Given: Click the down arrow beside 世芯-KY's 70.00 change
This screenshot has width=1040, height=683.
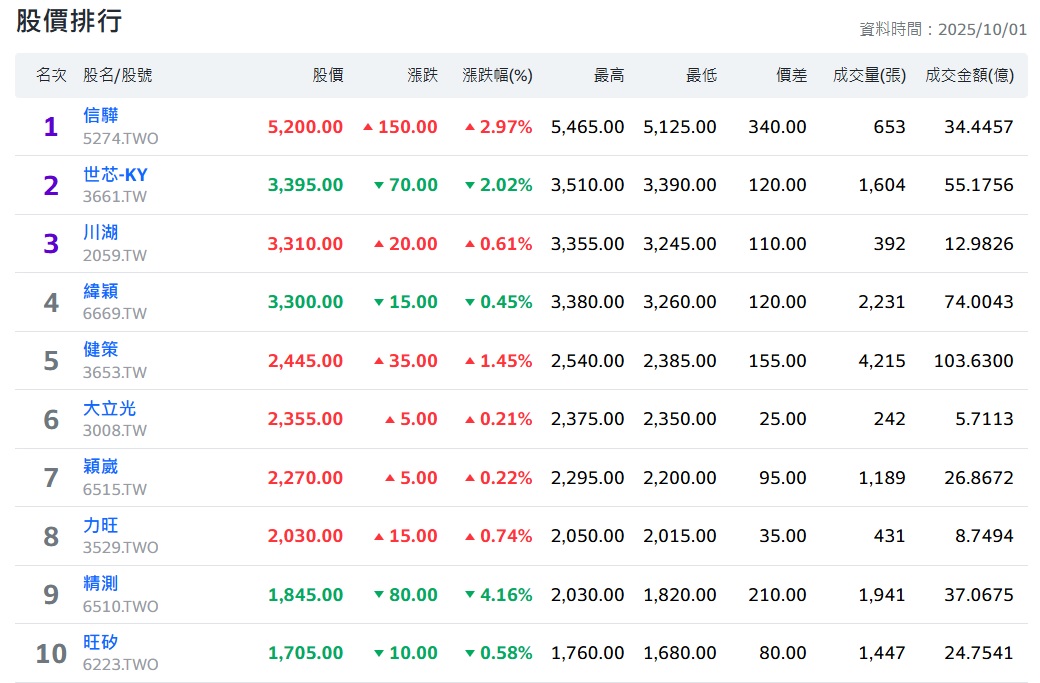Looking at the screenshot, I should click(x=378, y=185).
